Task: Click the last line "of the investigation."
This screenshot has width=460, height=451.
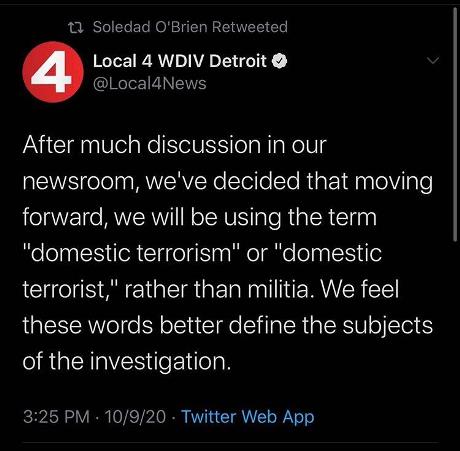Action: (127, 362)
